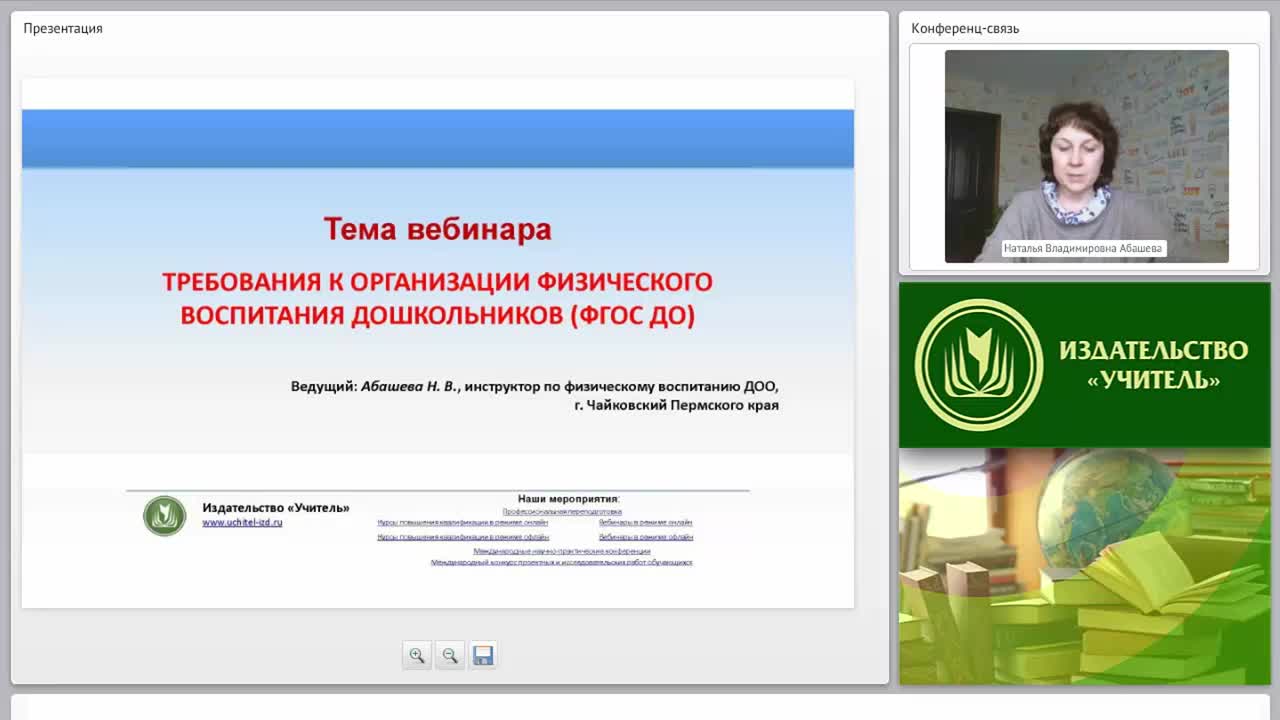Click the Наталья Владимировна Абашева name label
The height and width of the screenshot is (720, 1280).
(x=1084, y=248)
